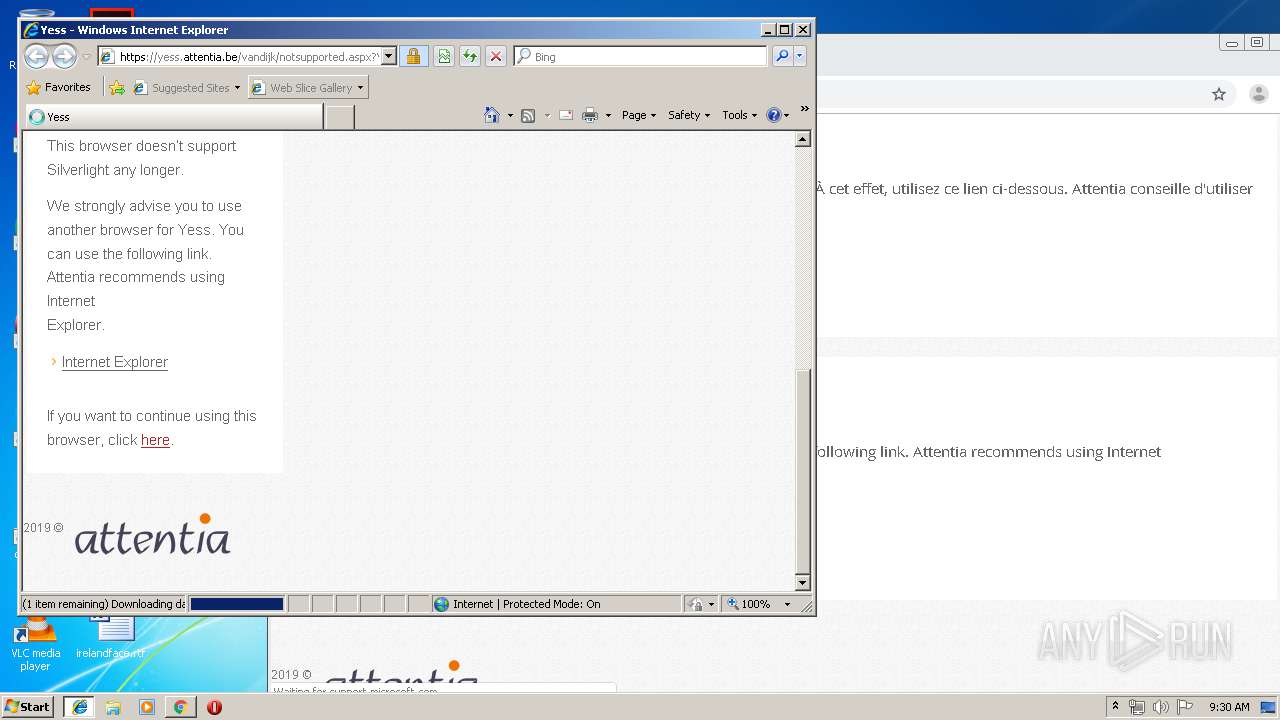Viewport: 1280px width, 720px height.
Task: Click Add to Favorites Bar icon
Action: (x=117, y=88)
